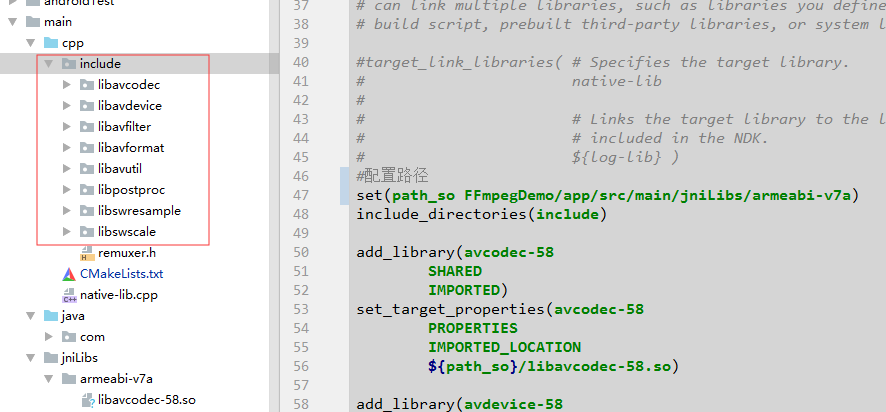Screen dimensions: 886x412
Task: Click the jniLibs folder icon
Action: (51, 358)
